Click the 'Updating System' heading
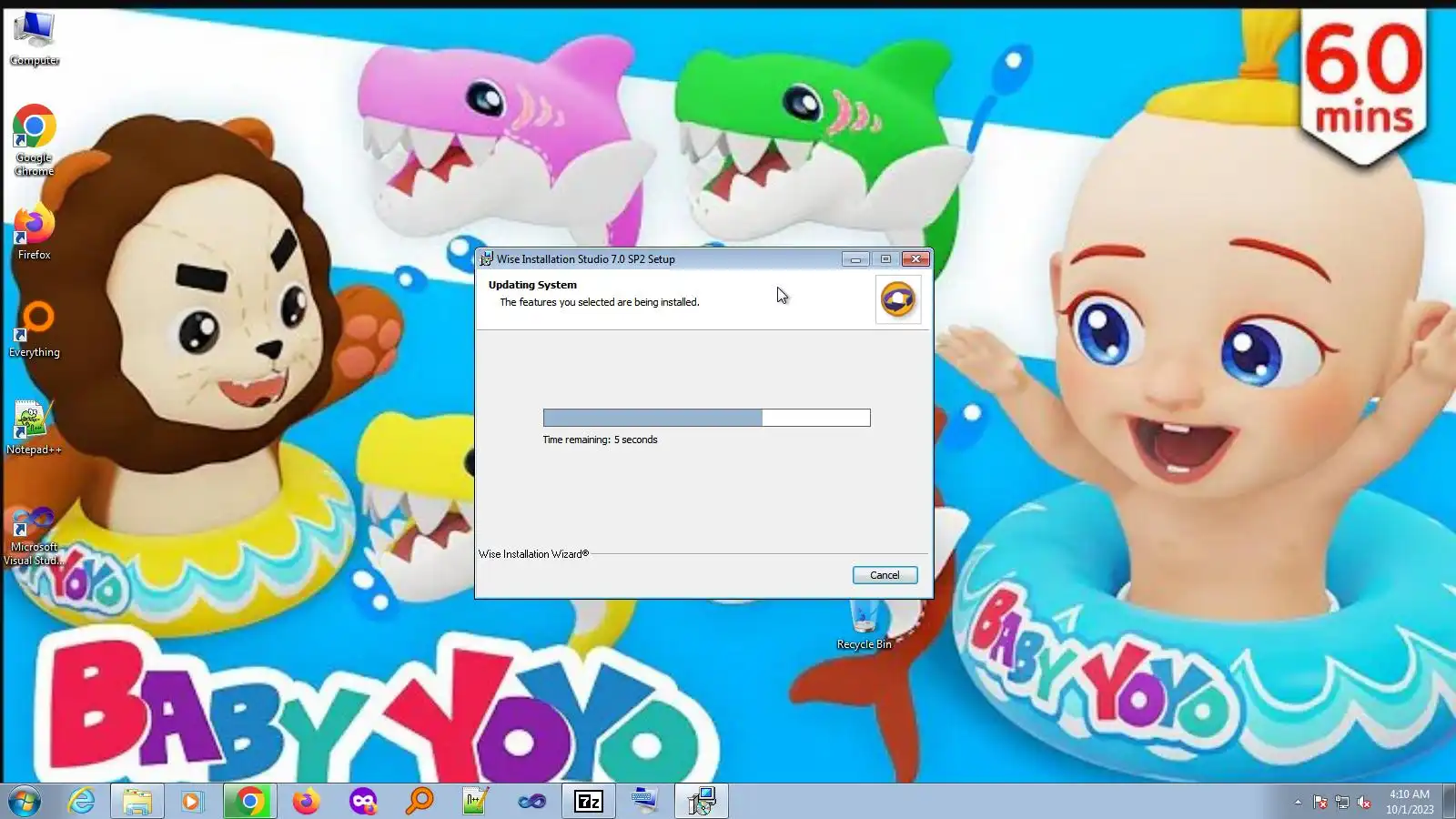1456x819 pixels. tap(532, 285)
